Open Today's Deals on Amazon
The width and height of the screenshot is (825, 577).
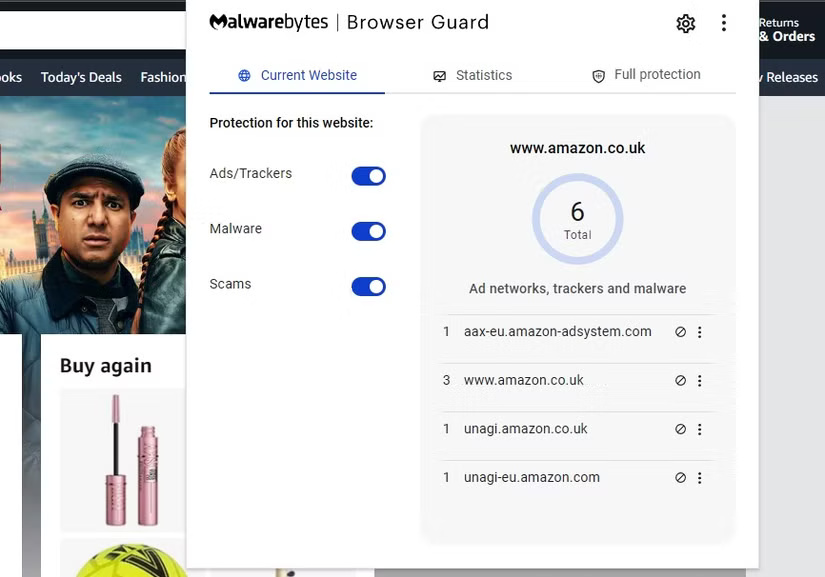point(81,76)
